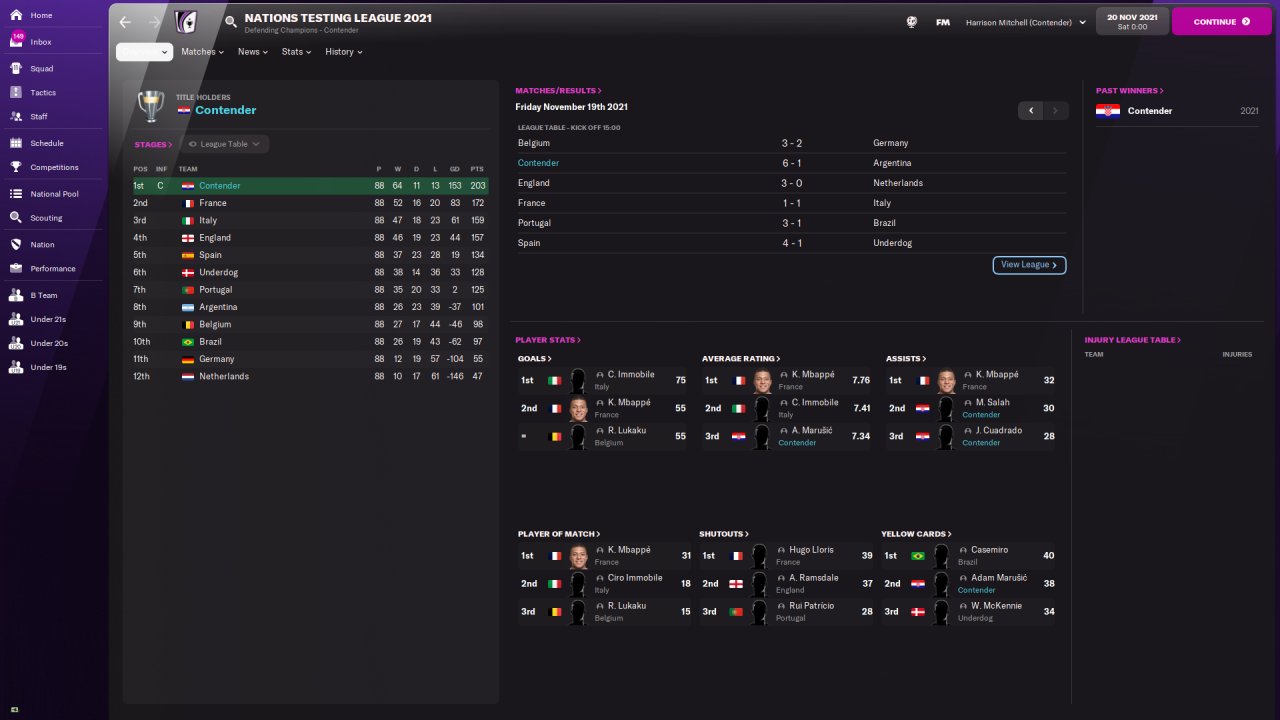Click the Competitions trophy icon
This screenshot has width=1280, height=720.
click(x=16, y=167)
